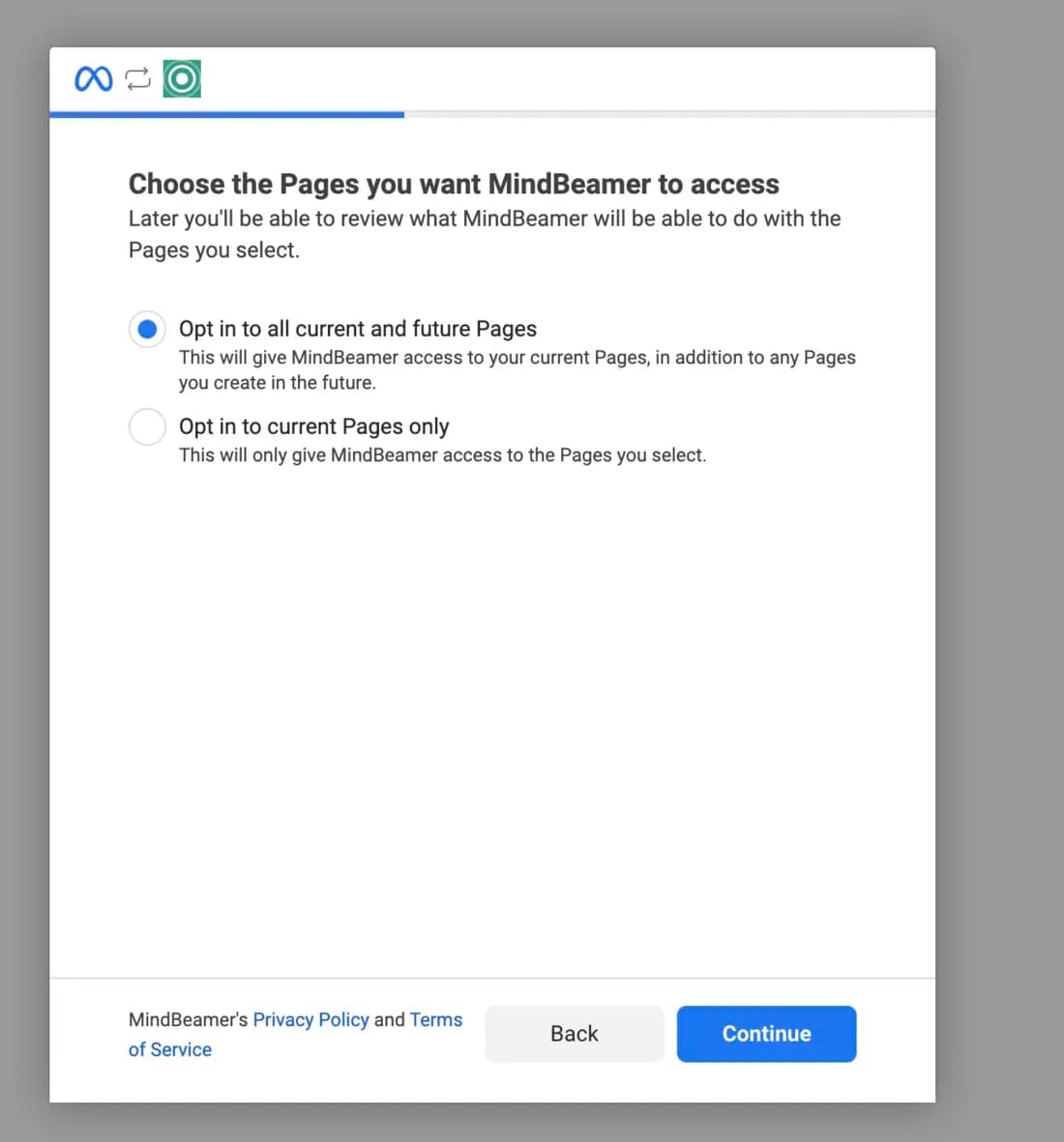This screenshot has width=1064, height=1142.
Task: Click the heading 'Choose the Pages you want MindBeamer to access'
Action: pyautogui.click(x=454, y=185)
